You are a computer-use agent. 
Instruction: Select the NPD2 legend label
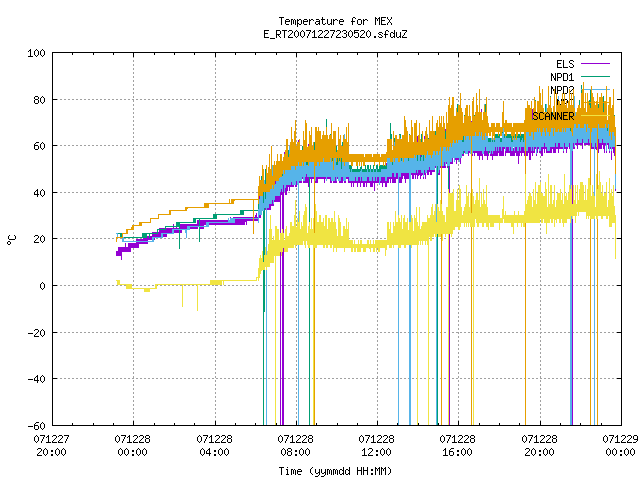[x=562, y=90]
